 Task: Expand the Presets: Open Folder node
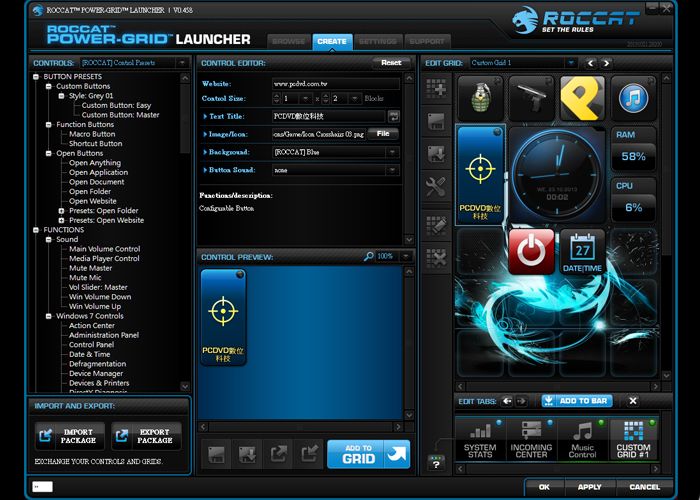point(61,211)
